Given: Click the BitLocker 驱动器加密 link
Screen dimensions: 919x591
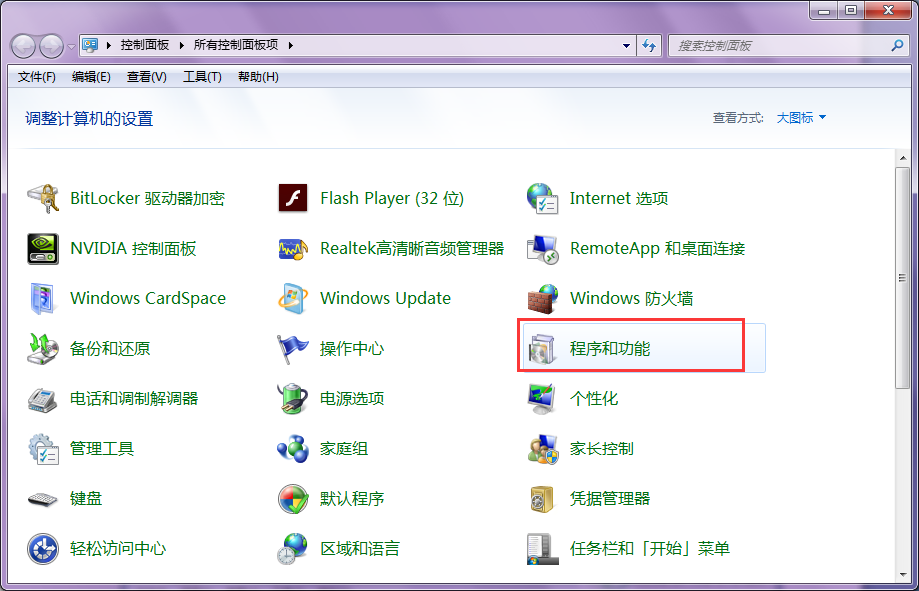Looking at the screenshot, I should click(x=147, y=198).
